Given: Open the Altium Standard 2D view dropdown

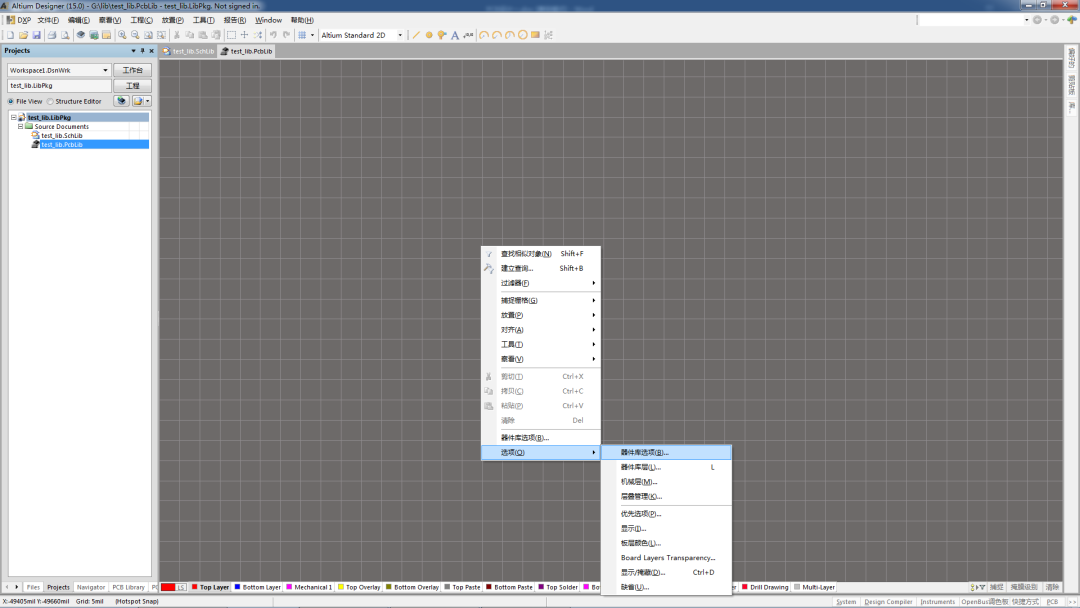Looking at the screenshot, I should pyautogui.click(x=399, y=35).
